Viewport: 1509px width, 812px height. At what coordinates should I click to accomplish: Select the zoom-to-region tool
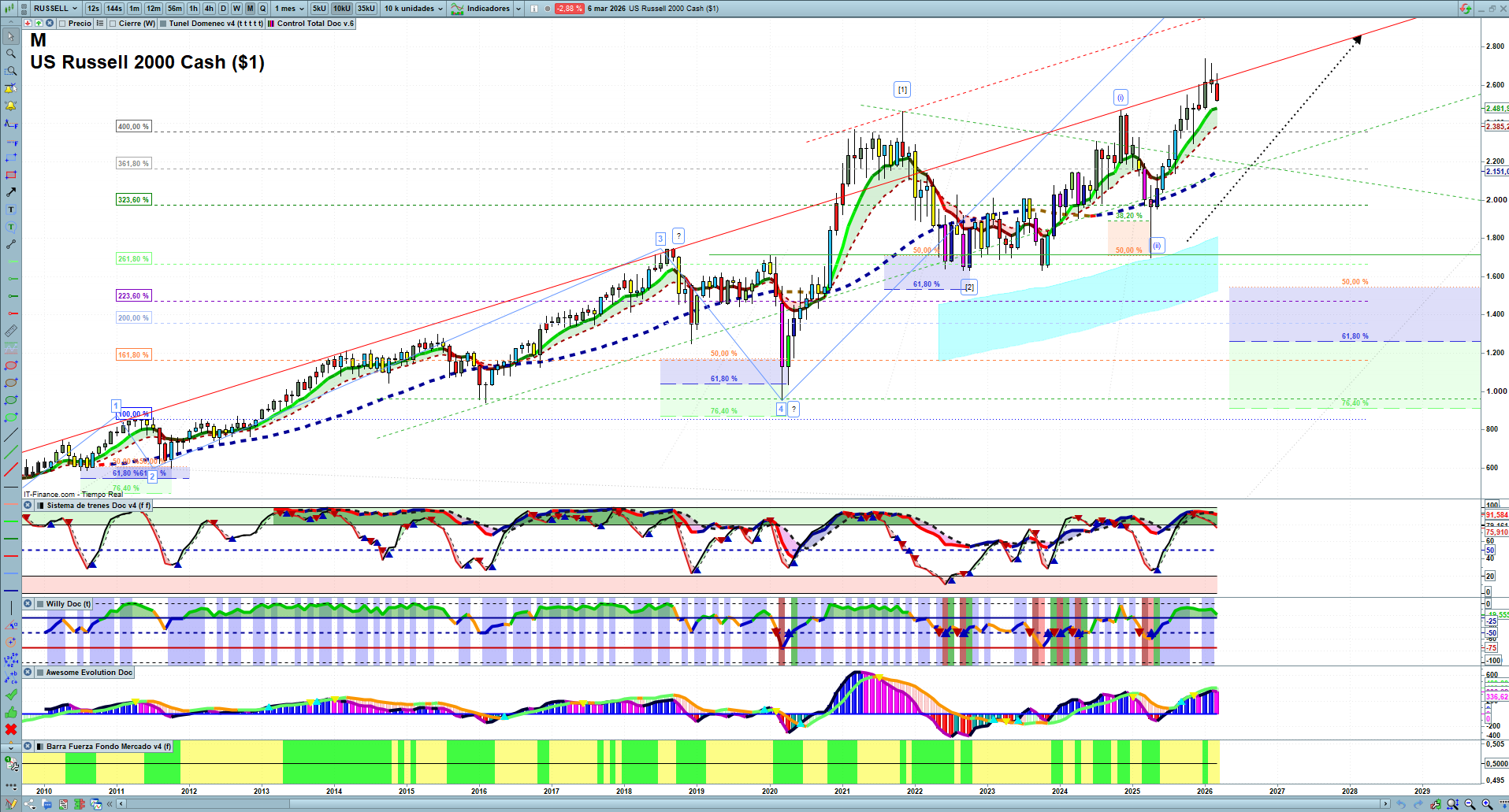point(10,71)
